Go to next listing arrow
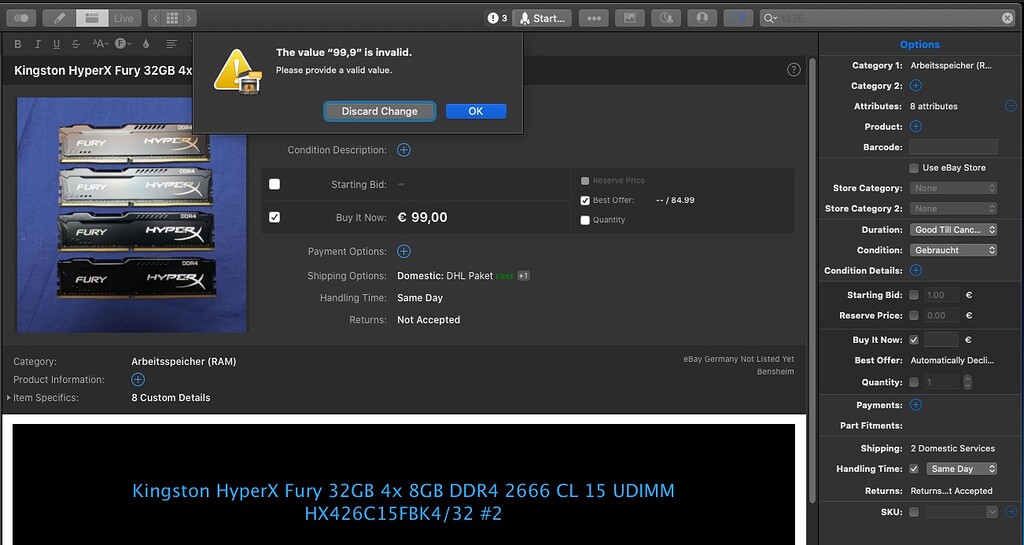Screen dimensions: 1024x545 click(189, 18)
